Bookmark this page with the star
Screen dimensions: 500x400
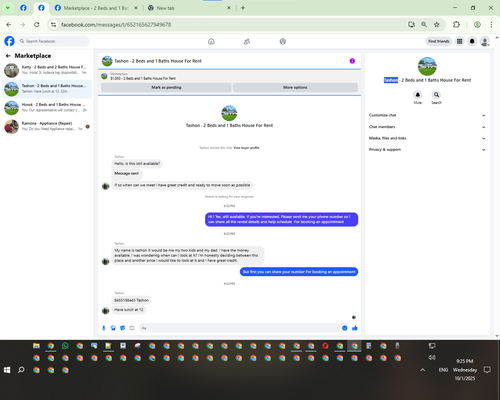pyautogui.click(x=437, y=24)
